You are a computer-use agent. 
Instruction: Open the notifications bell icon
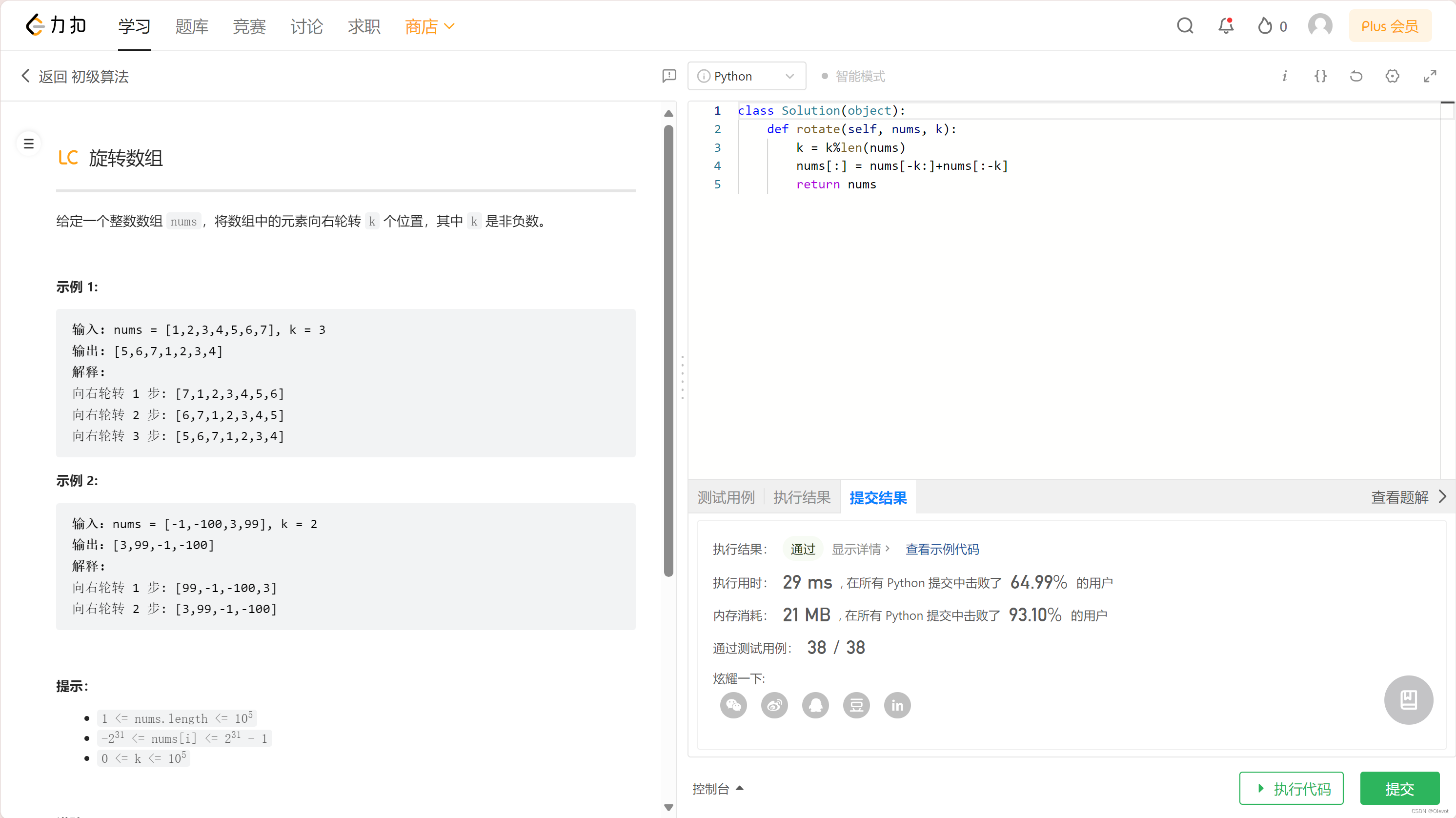(x=1225, y=26)
